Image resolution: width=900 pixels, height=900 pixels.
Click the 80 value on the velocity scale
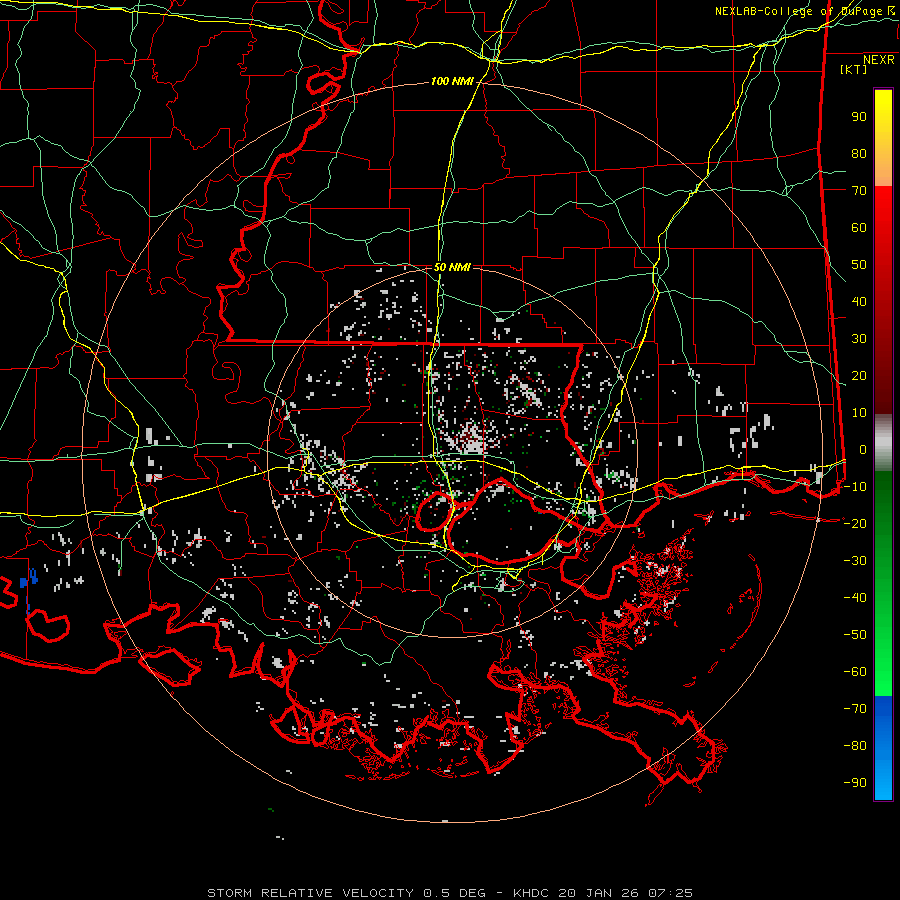[x=859, y=154]
